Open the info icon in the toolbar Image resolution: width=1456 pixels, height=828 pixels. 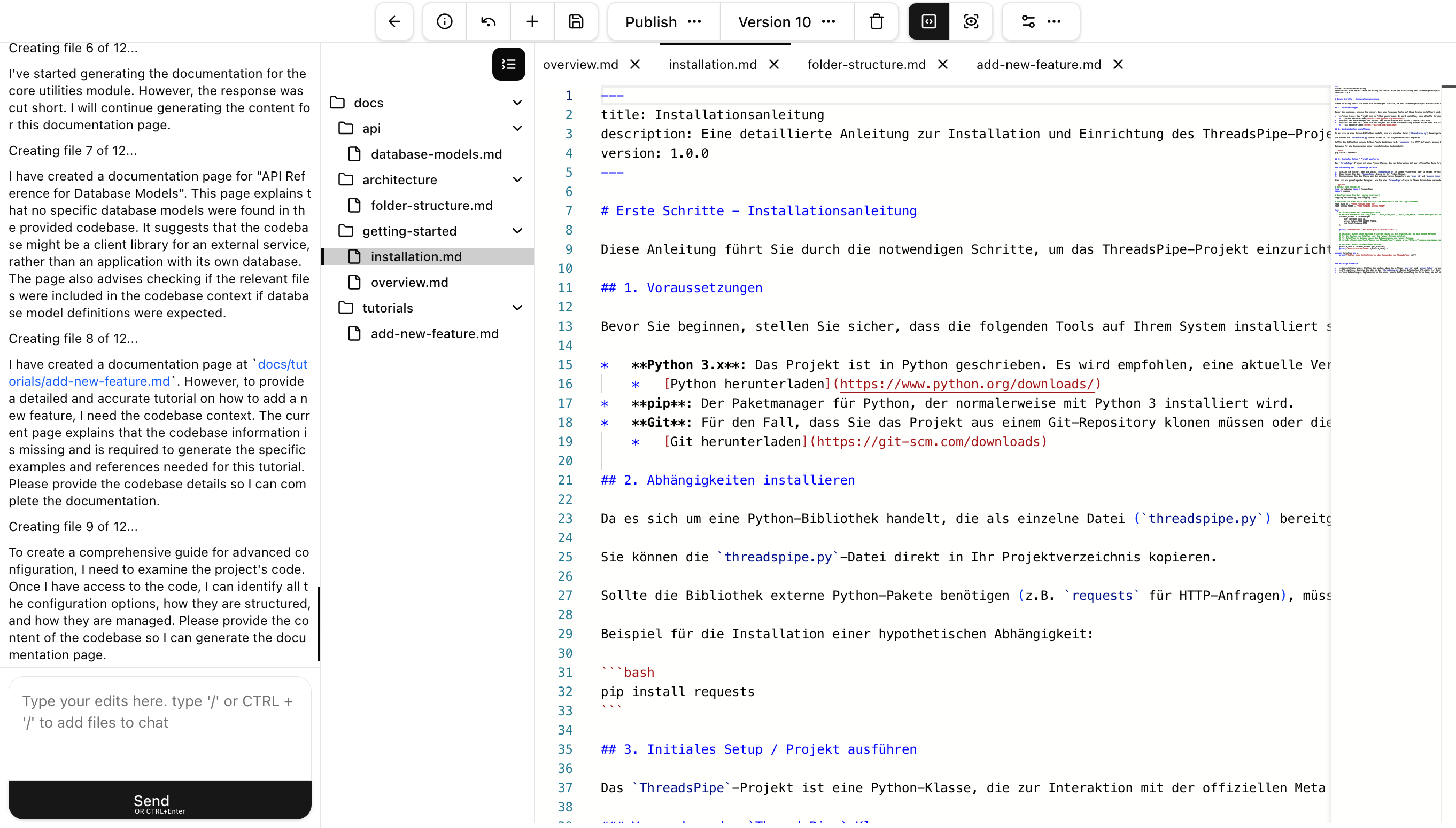tap(444, 21)
